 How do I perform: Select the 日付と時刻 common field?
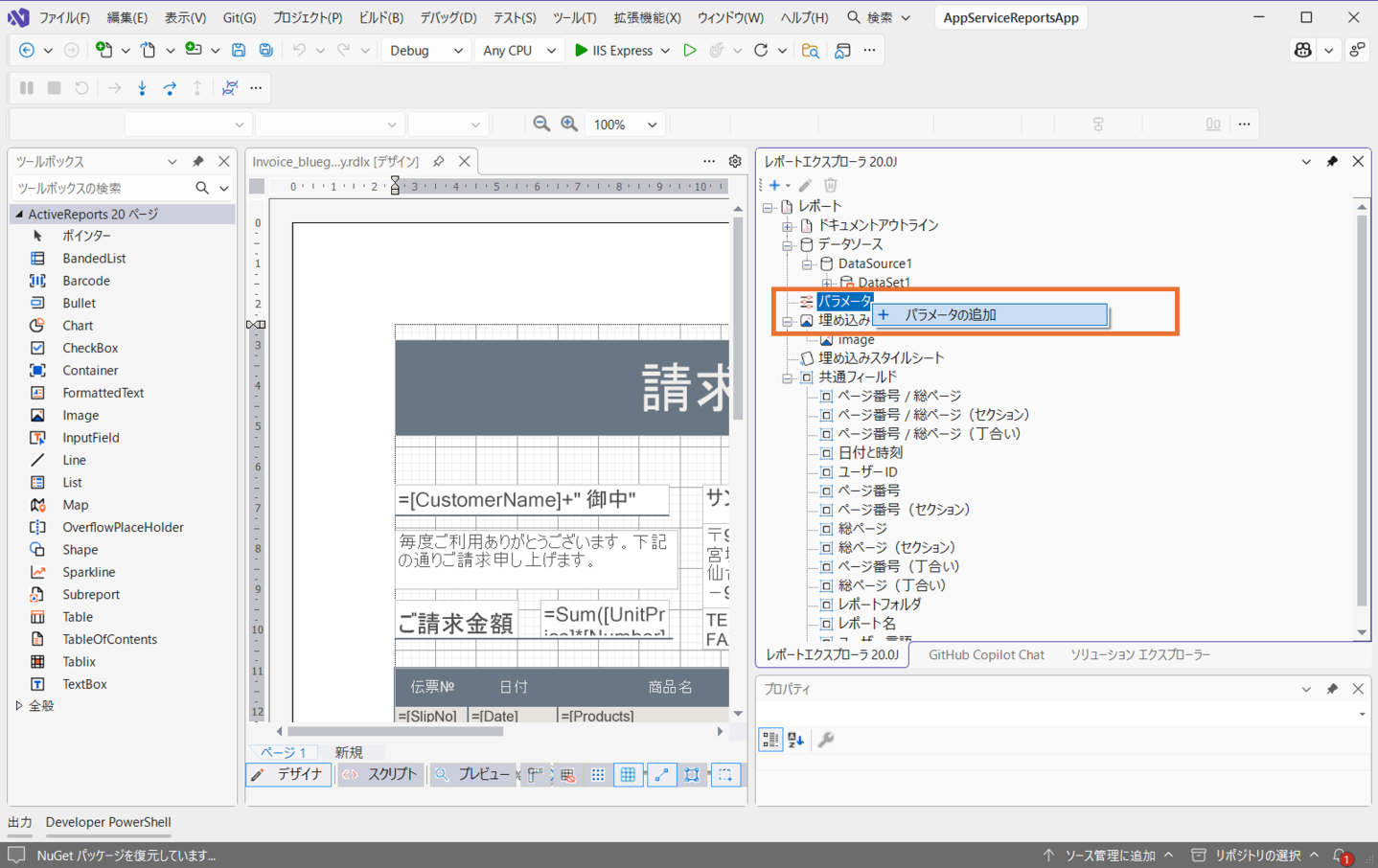tap(870, 453)
